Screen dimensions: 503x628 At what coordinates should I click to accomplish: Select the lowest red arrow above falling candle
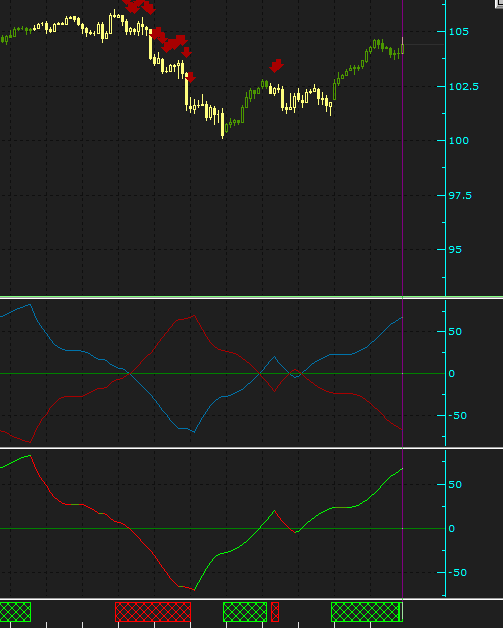coord(190,77)
